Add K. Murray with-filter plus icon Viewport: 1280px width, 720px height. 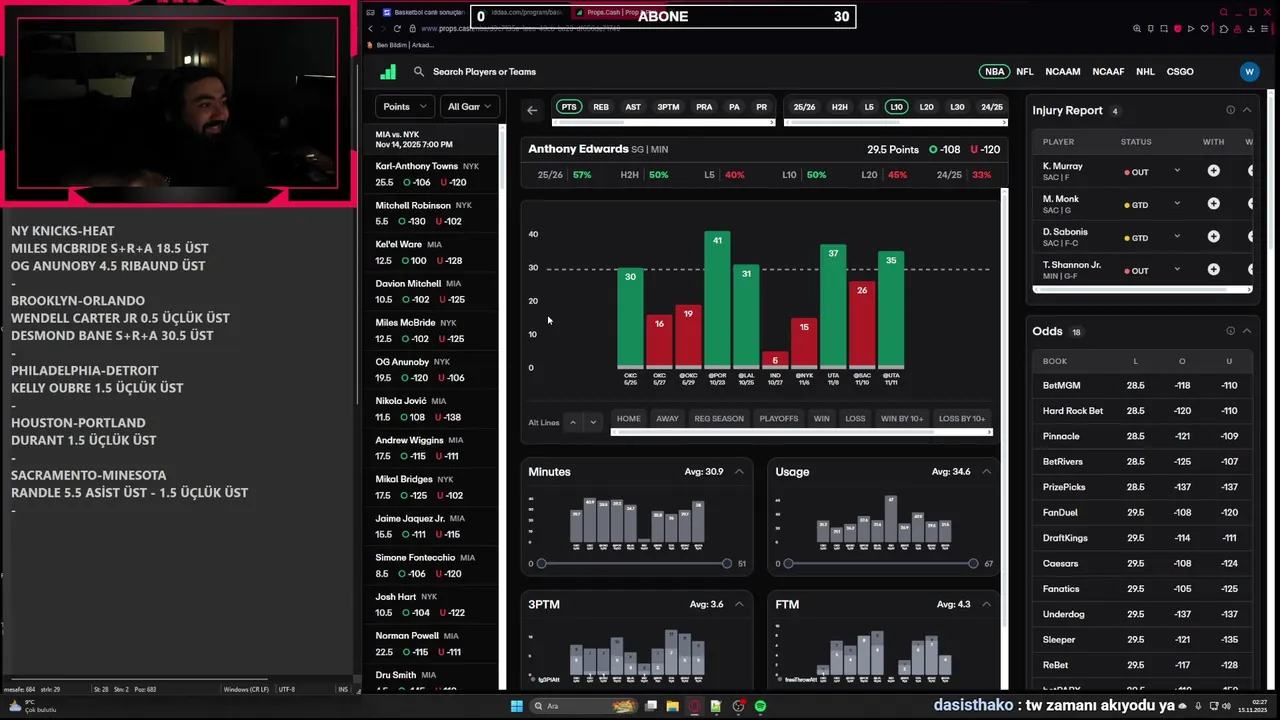(x=1213, y=171)
